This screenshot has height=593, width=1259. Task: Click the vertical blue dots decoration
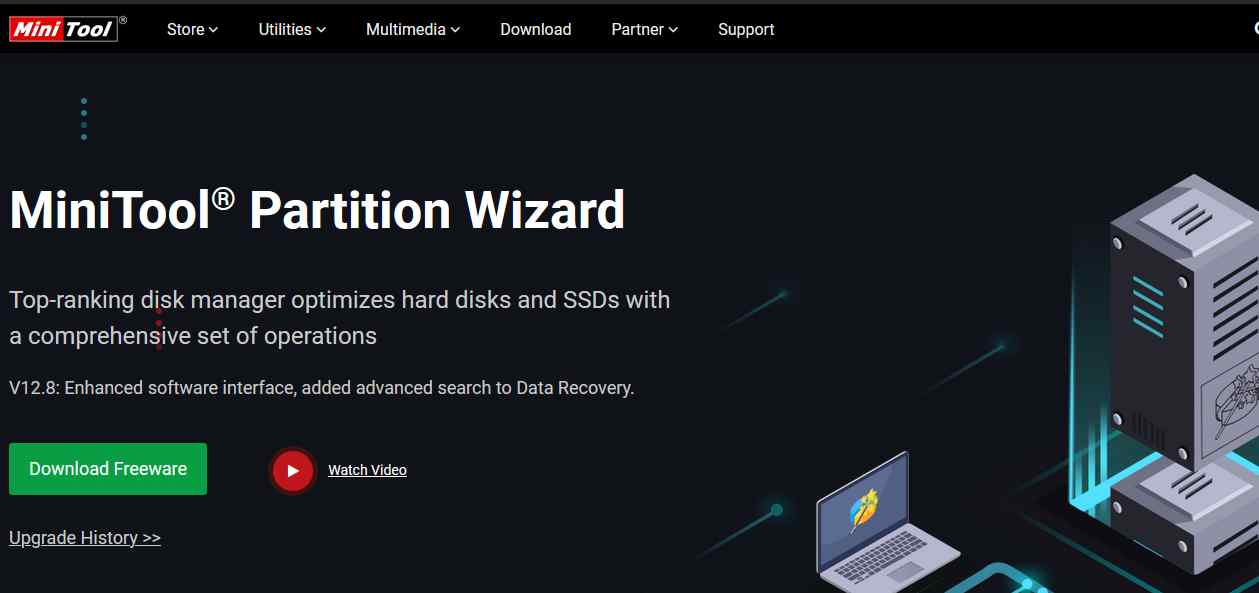click(x=84, y=119)
